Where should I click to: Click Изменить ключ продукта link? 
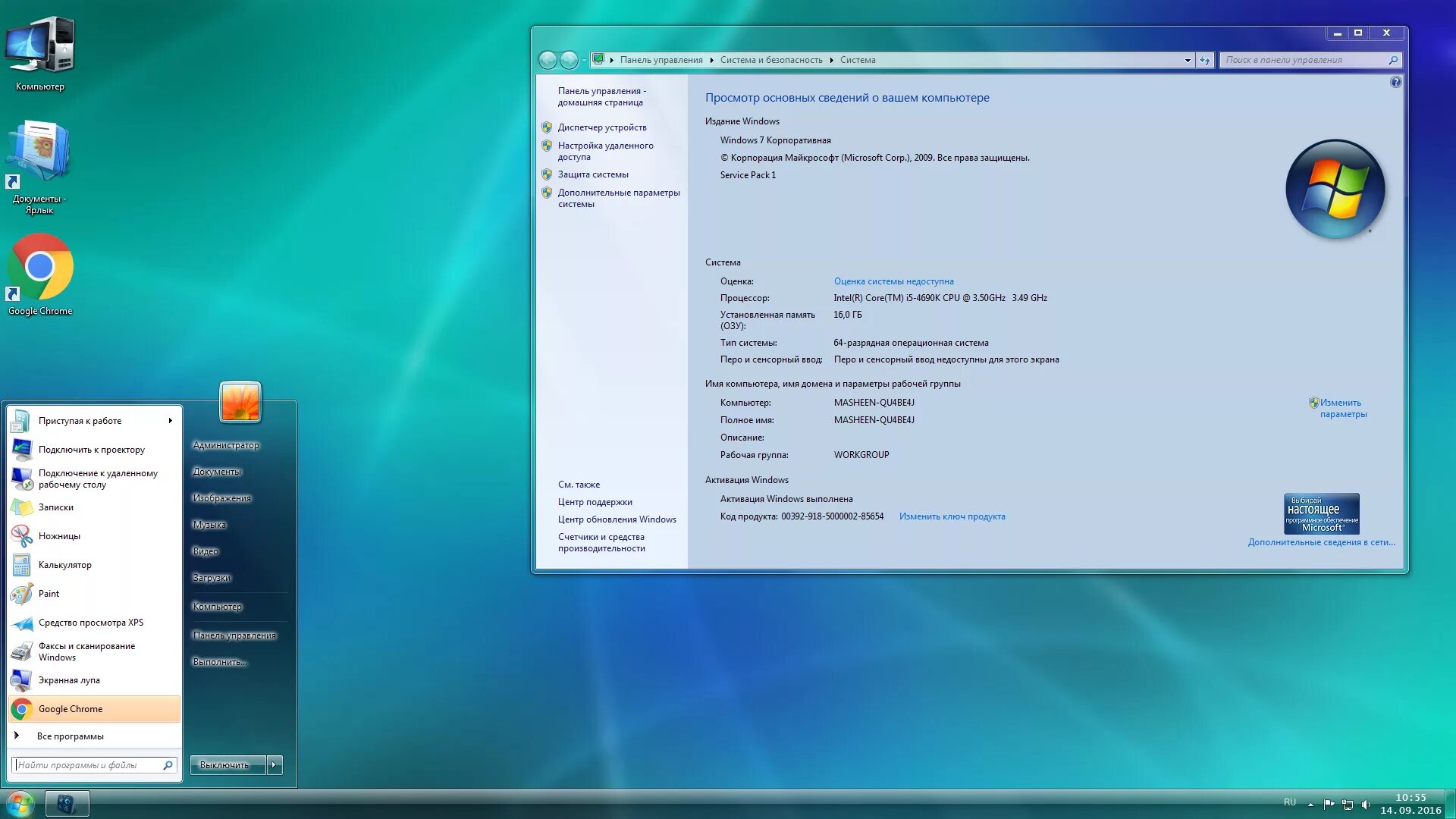pos(952,516)
